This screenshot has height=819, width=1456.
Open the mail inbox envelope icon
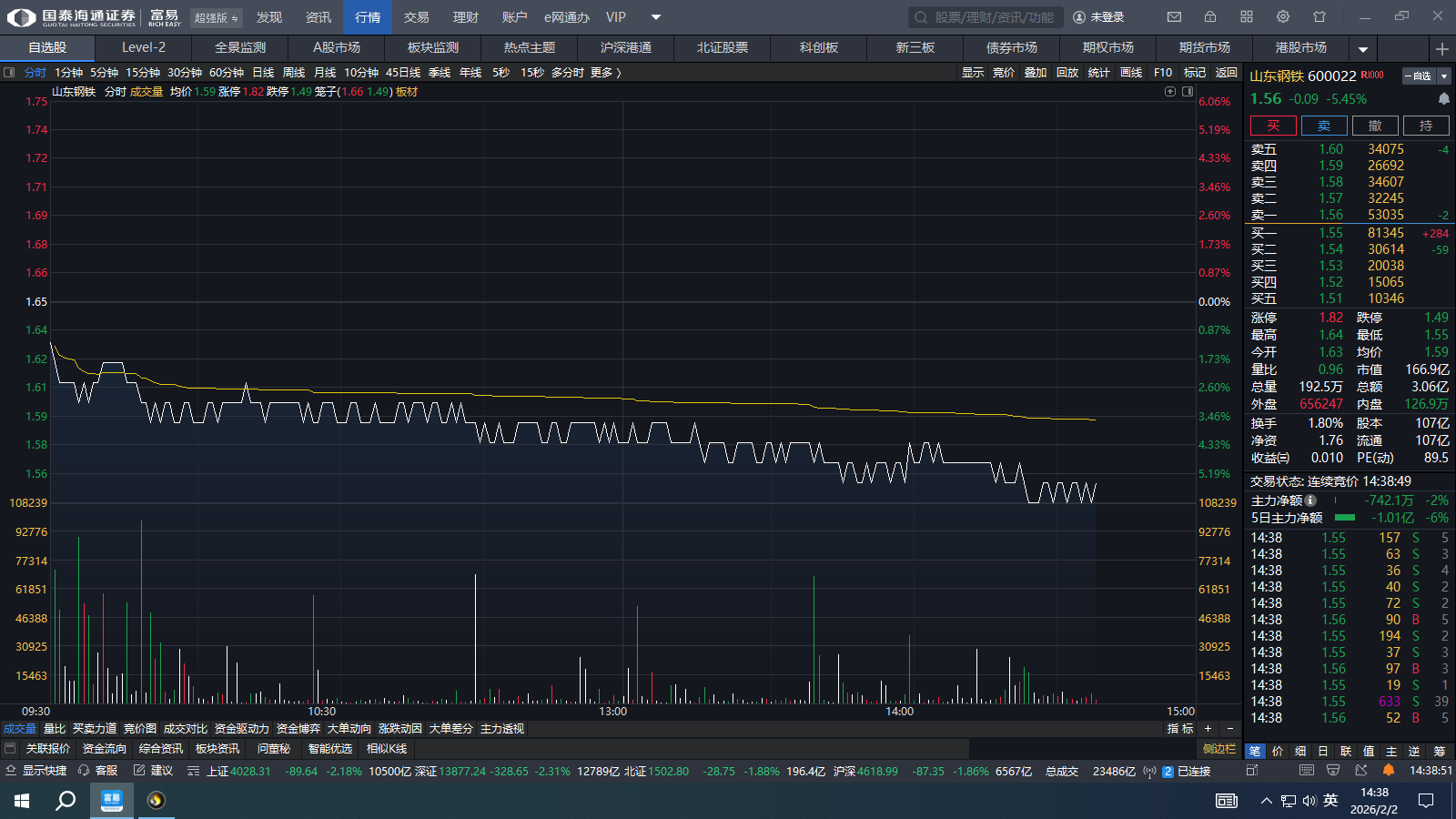1174,17
